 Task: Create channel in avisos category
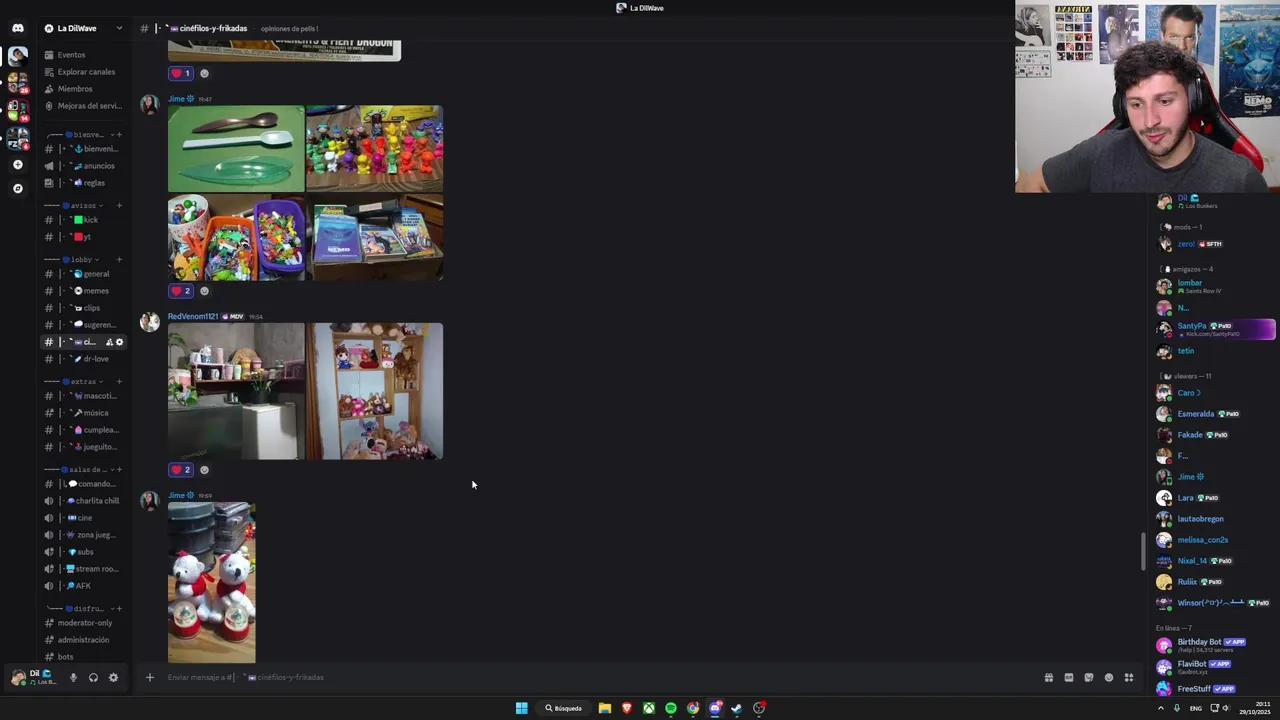coord(119,205)
